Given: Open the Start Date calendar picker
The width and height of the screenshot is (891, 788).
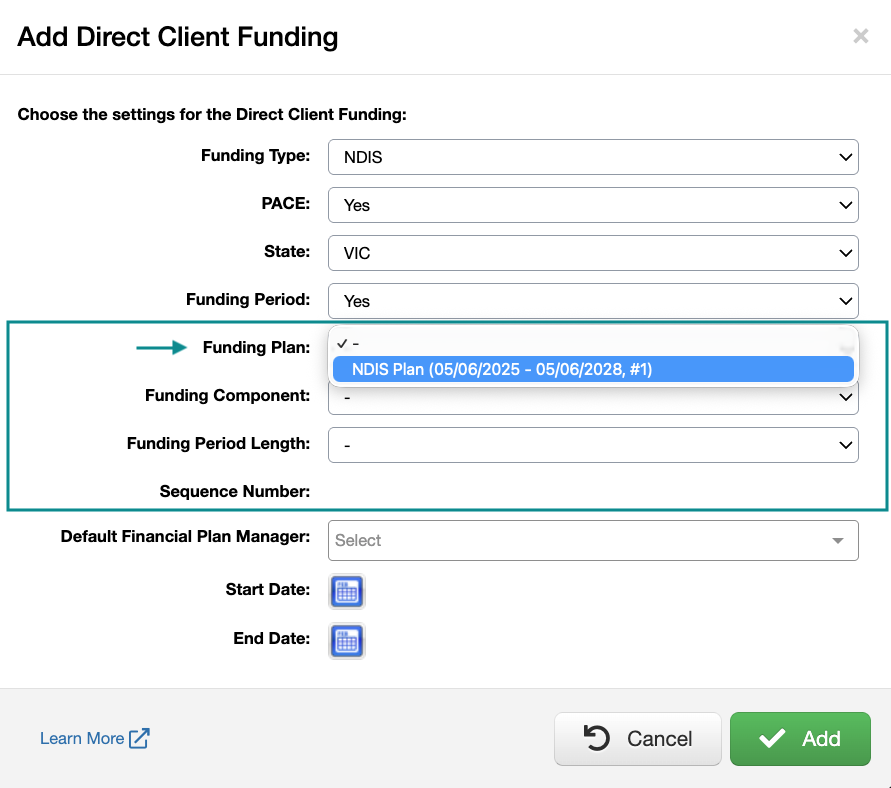Looking at the screenshot, I should 347,591.
